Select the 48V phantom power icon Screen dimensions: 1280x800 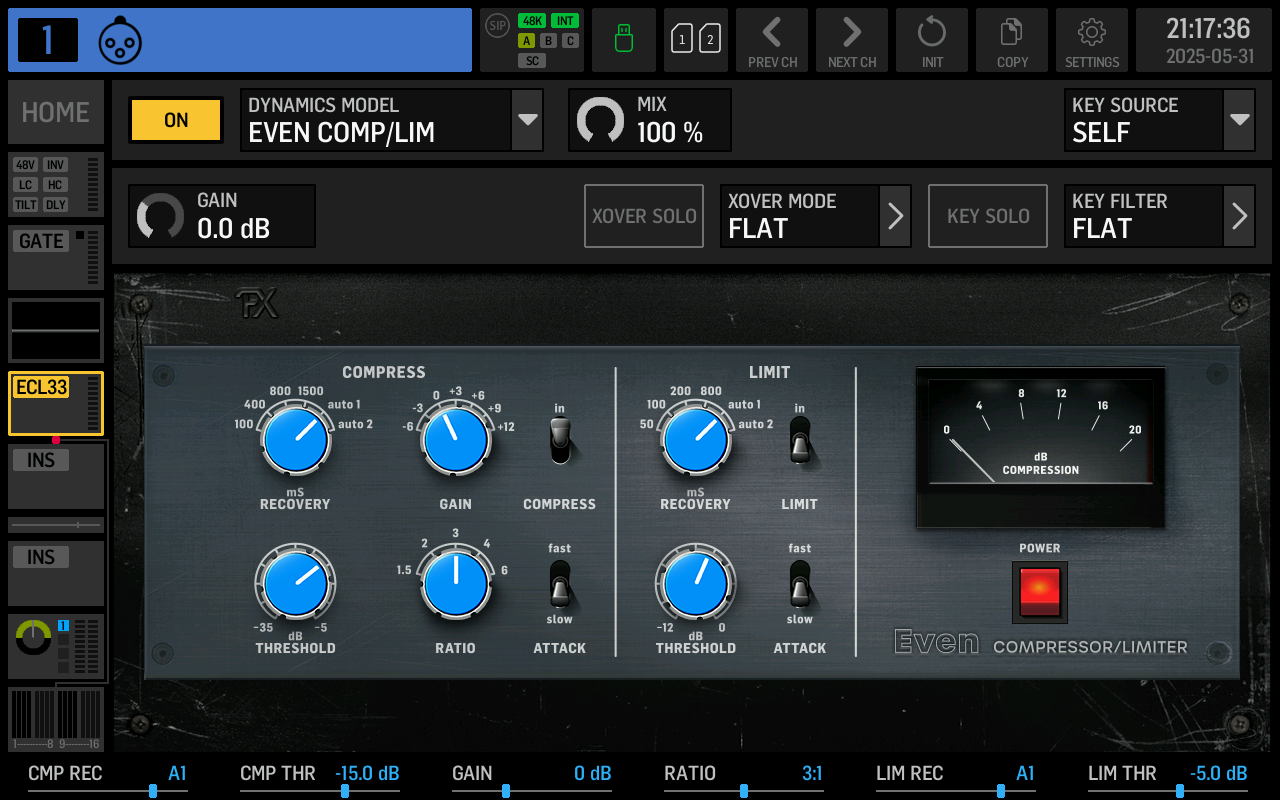coord(23,166)
